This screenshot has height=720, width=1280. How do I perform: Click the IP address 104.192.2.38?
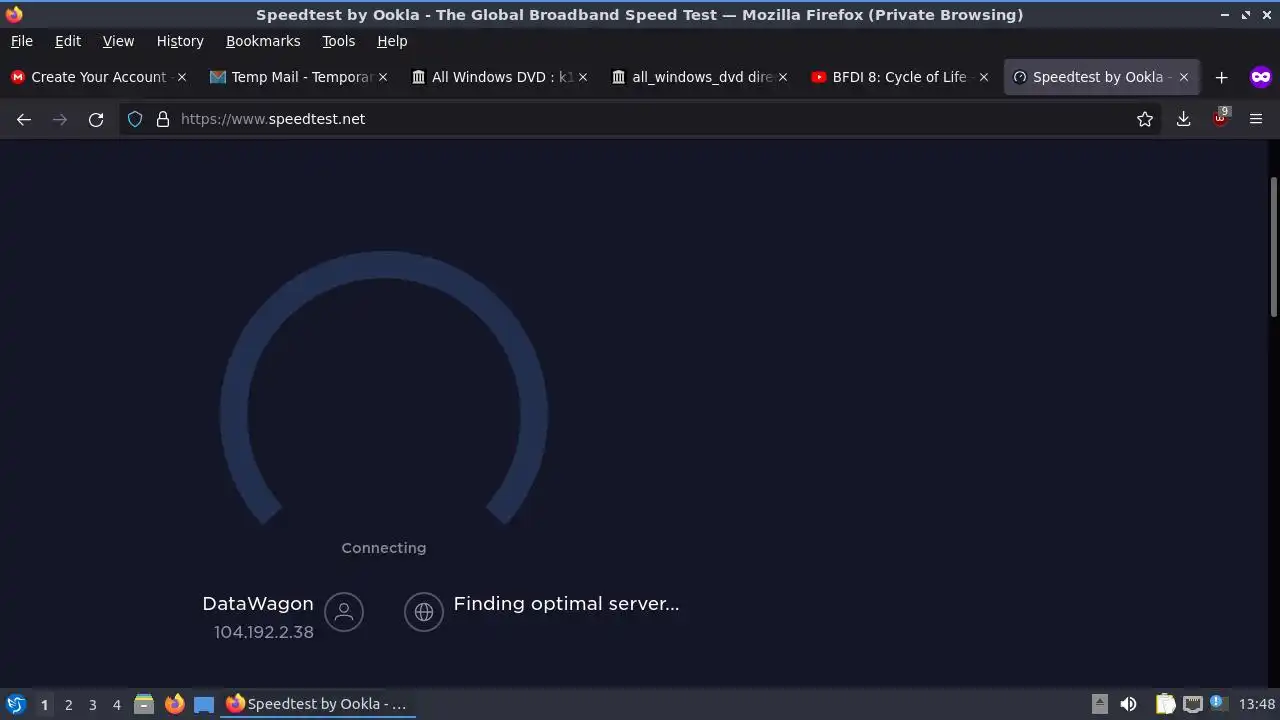click(x=264, y=632)
